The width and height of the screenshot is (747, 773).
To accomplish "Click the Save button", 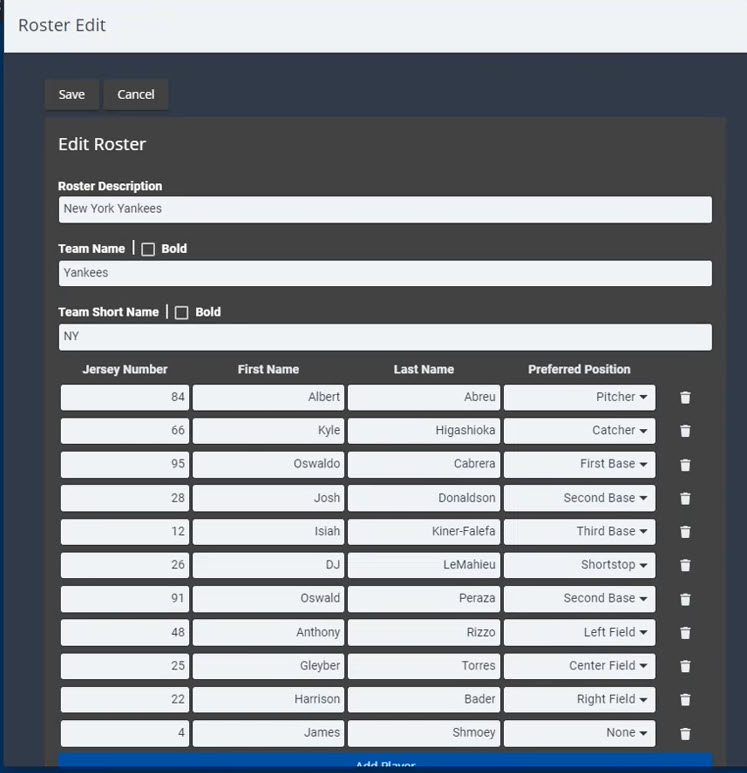I will tap(72, 94).
